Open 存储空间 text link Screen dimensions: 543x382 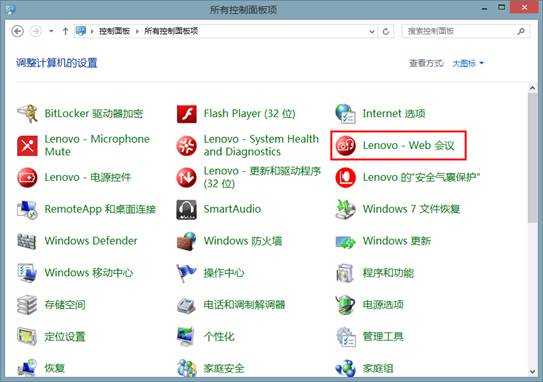[x=65, y=305]
